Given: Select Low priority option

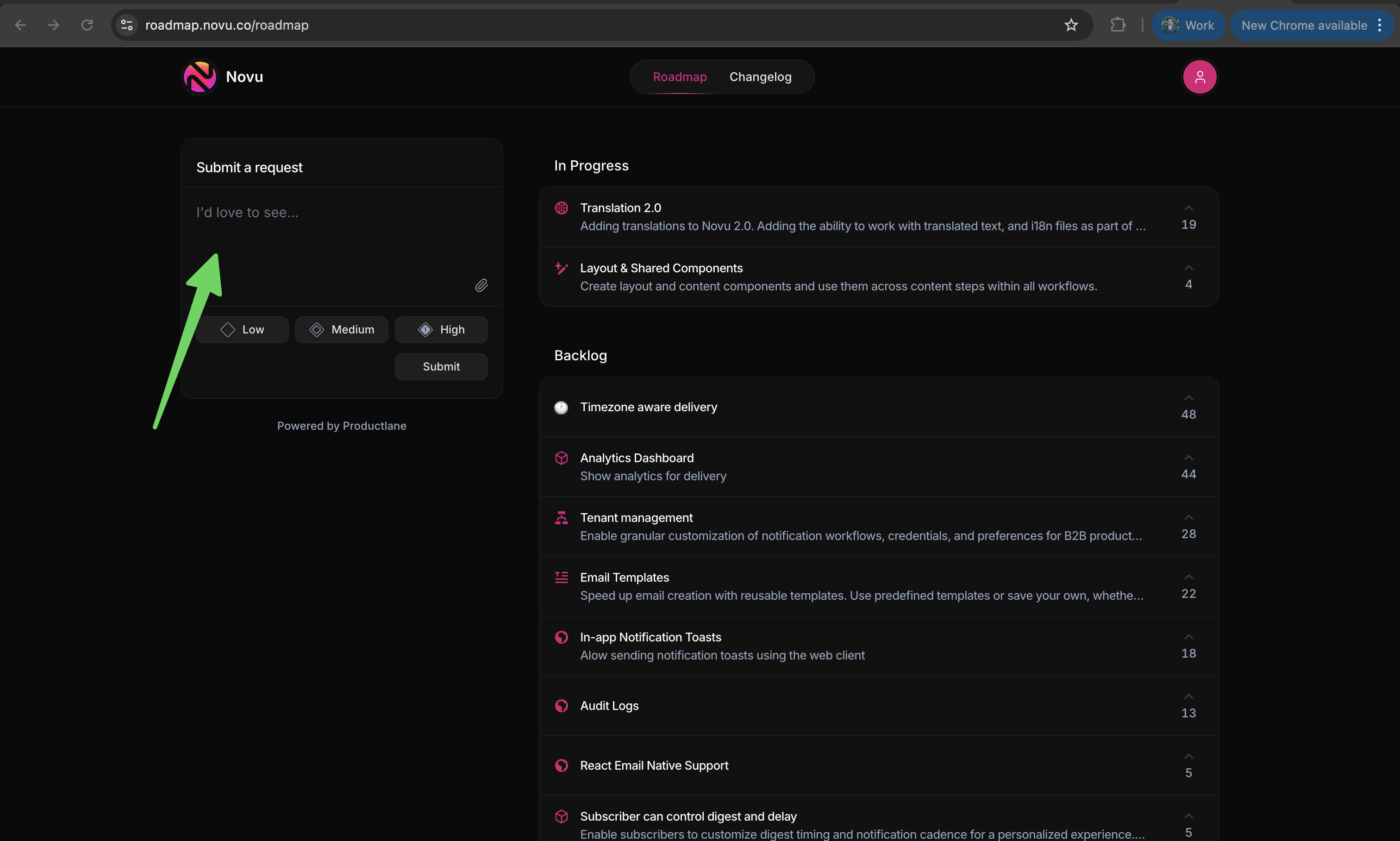Looking at the screenshot, I should tap(243, 330).
